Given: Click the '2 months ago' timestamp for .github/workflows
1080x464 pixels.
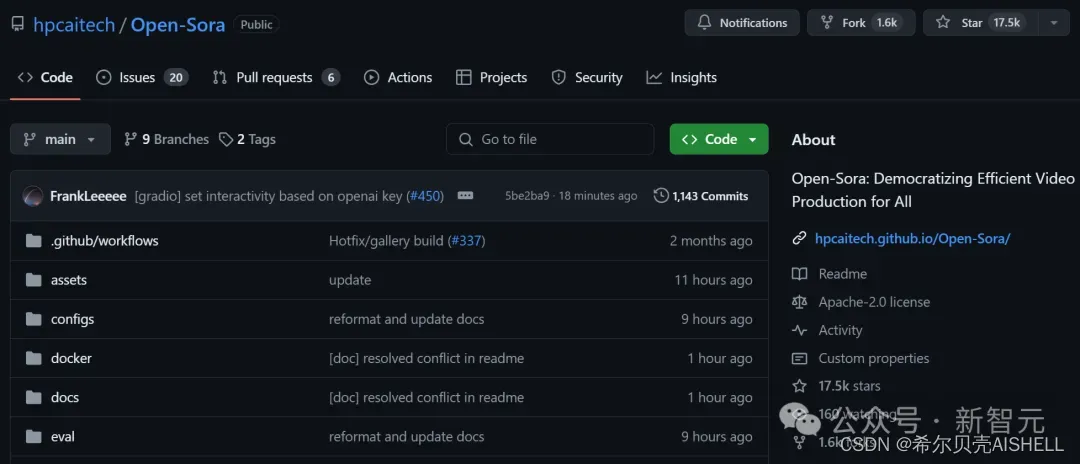Looking at the screenshot, I should (711, 241).
